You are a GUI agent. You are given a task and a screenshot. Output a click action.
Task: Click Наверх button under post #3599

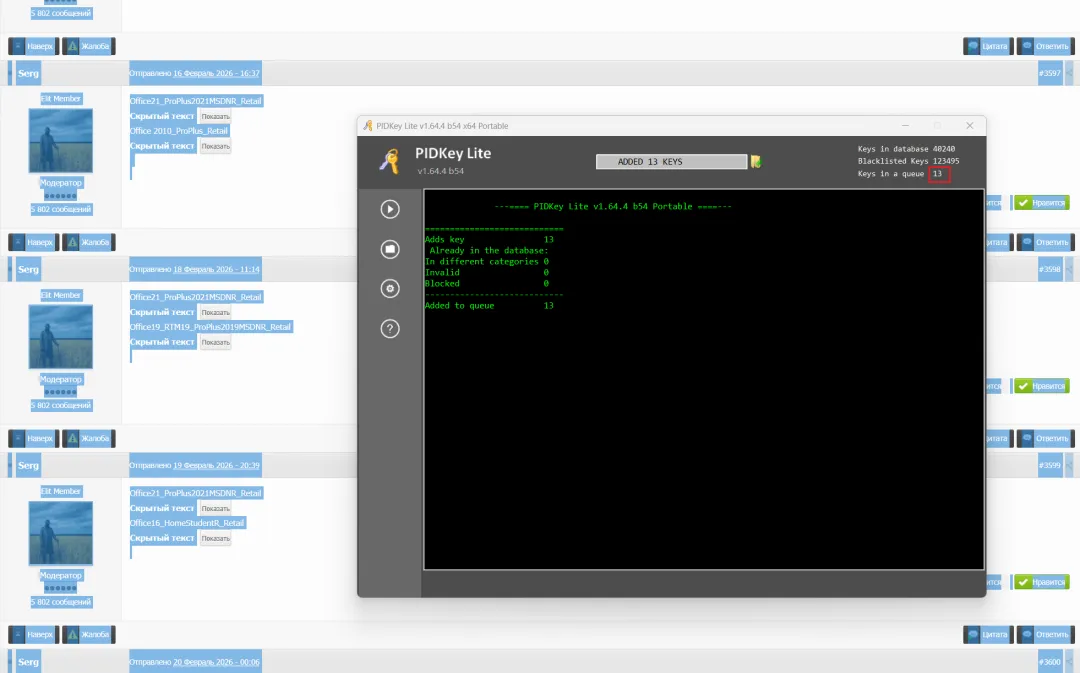point(34,634)
